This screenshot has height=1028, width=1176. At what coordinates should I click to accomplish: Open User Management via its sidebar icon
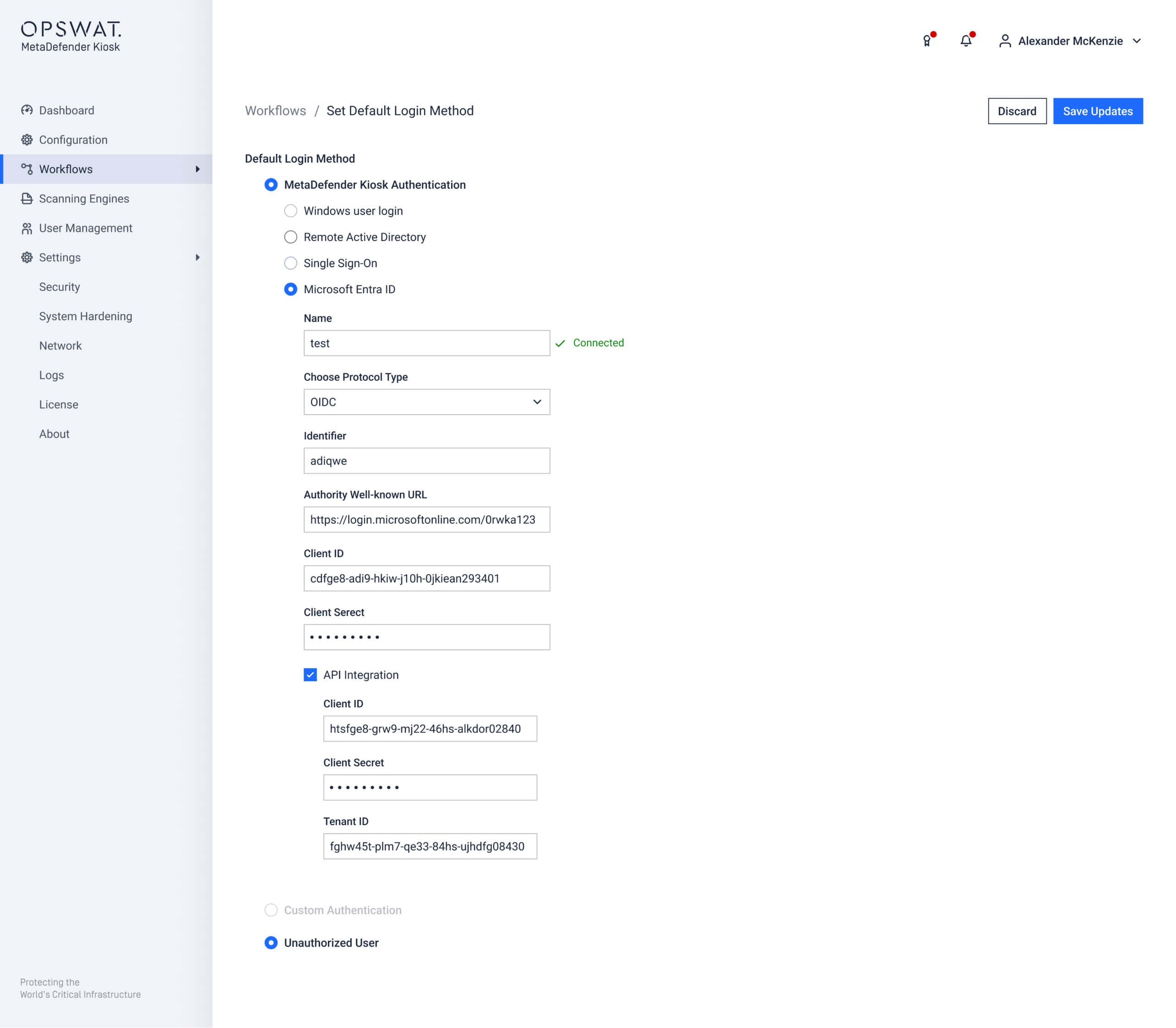(x=27, y=228)
